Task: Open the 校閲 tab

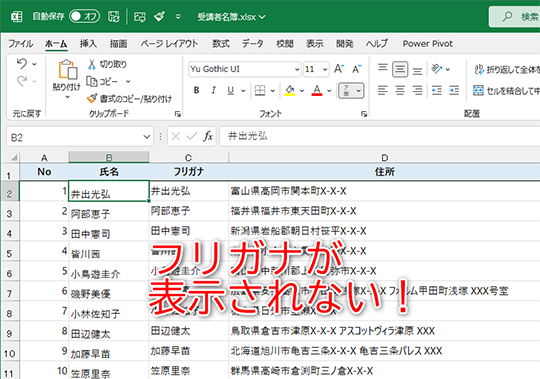Action: [x=285, y=43]
